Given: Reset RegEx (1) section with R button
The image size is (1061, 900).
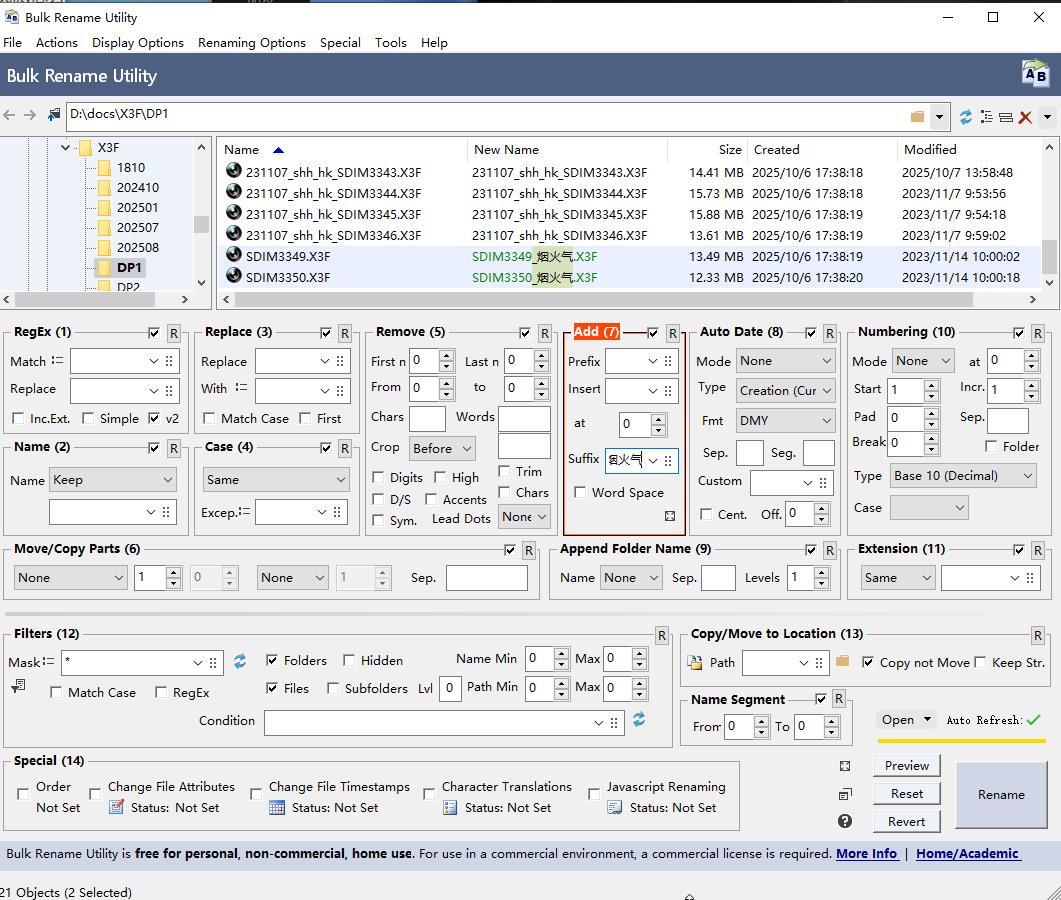Looking at the screenshot, I should coord(174,333).
